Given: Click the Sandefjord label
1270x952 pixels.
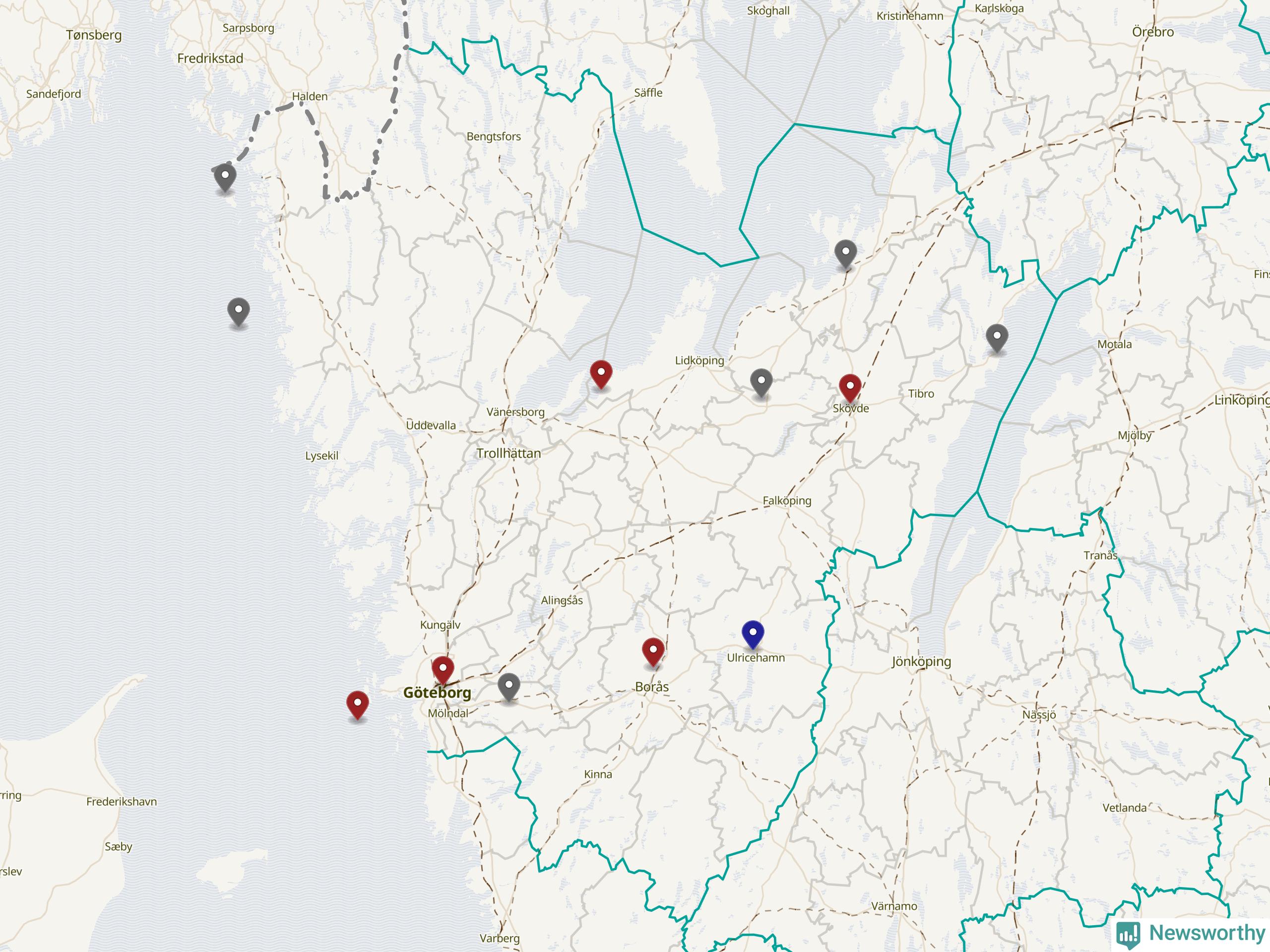Looking at the screenshot, I should point(54,94).
